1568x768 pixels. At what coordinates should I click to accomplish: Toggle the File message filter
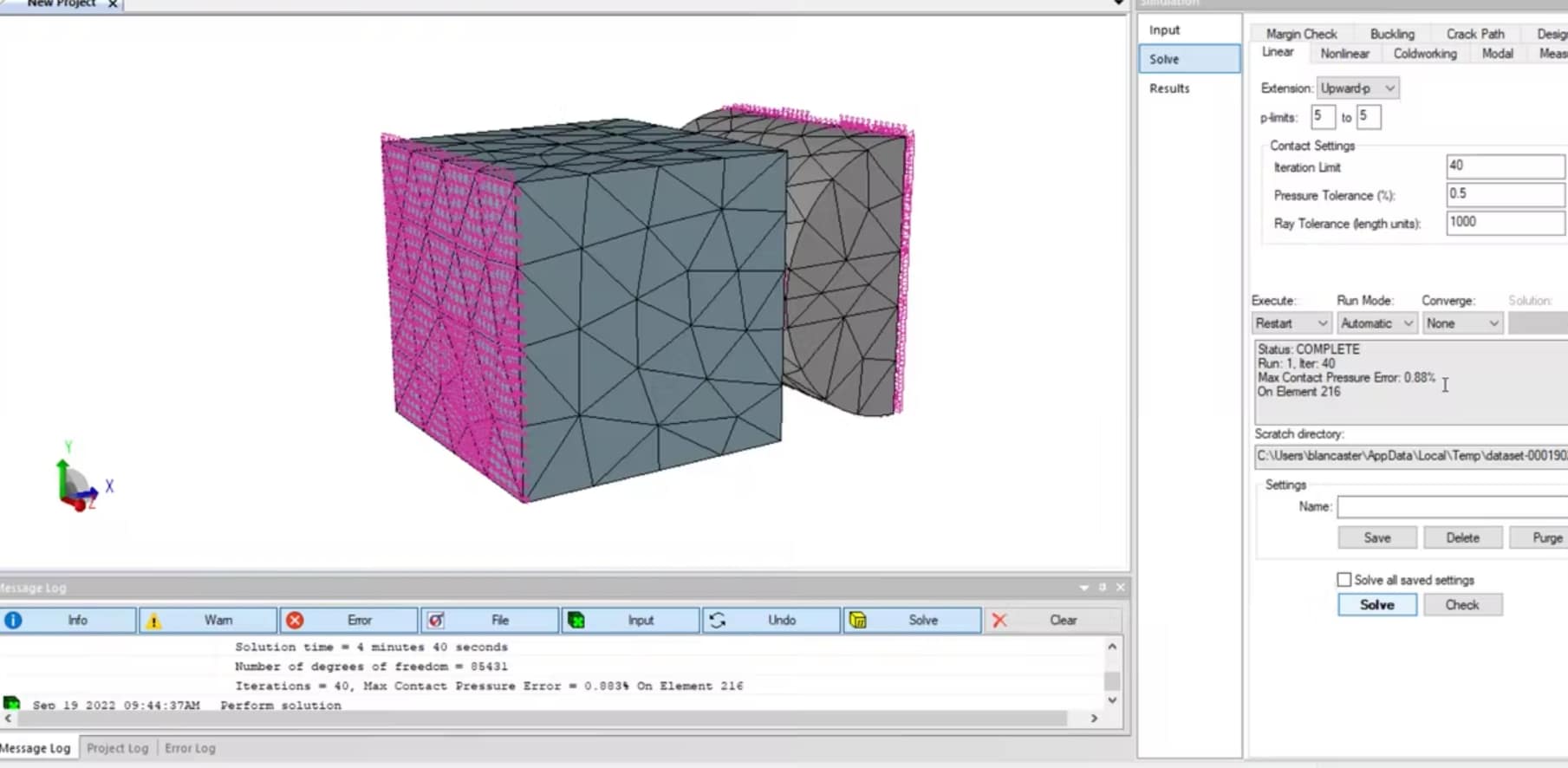(x=490, y=620)
